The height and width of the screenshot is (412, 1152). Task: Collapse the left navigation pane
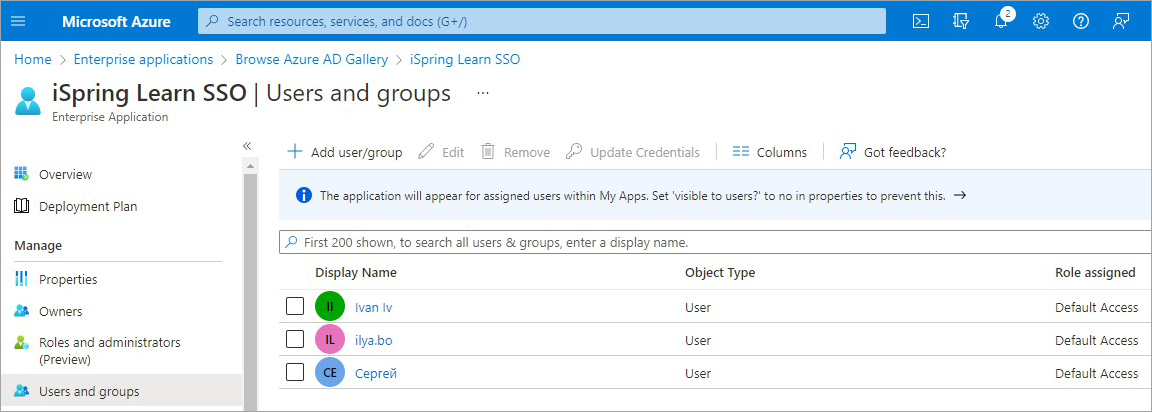point(247,146)
